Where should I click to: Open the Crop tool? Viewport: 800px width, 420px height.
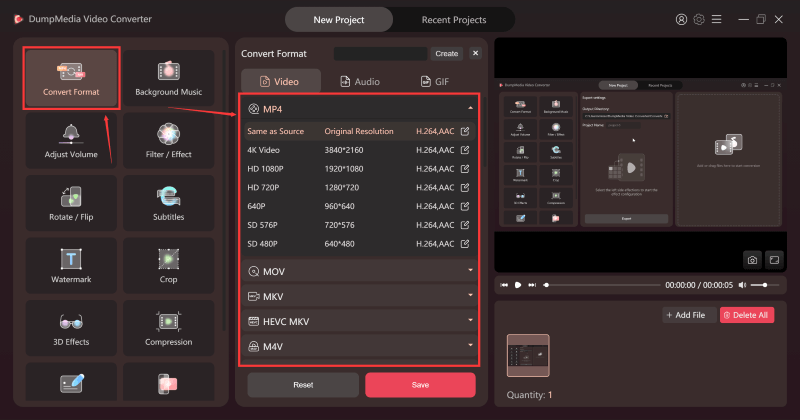click(x=168, y=266)
